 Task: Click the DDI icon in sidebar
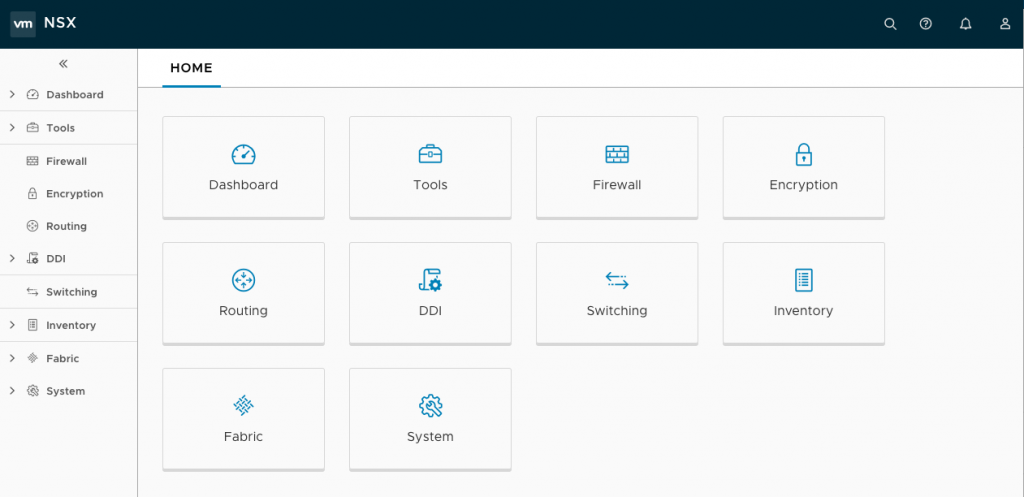33,259
